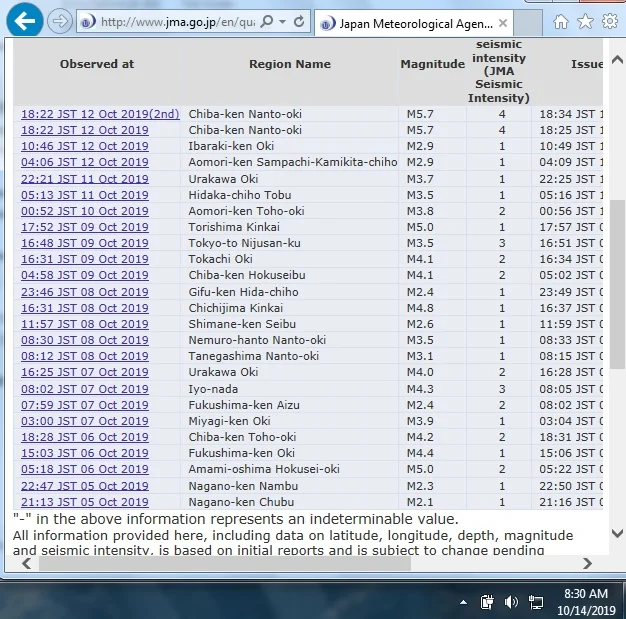Click the horizontal scrollbar right arrow

coord(587,563)
